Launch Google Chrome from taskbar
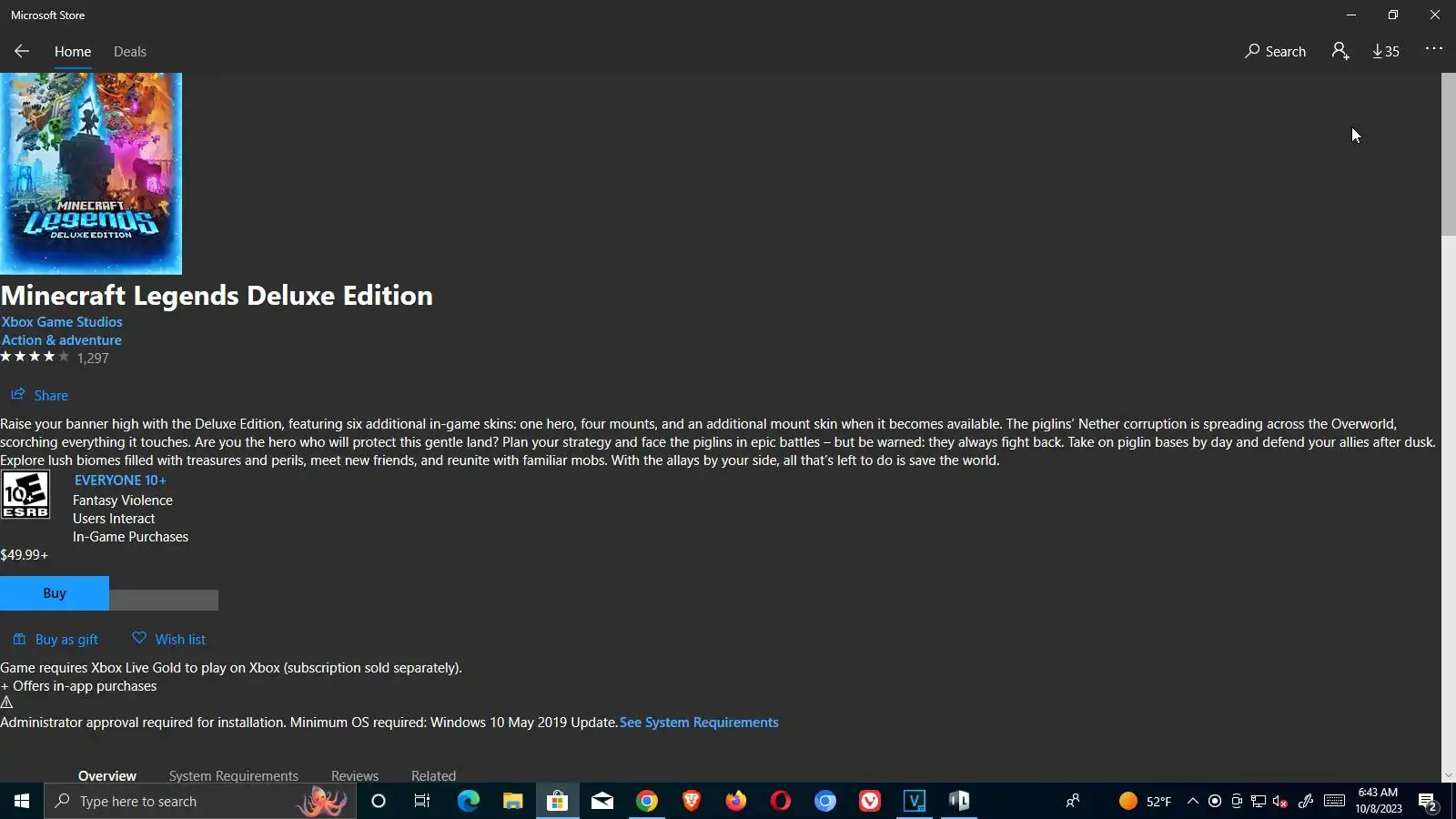The height and width of the screenshot is (819, 1456). coord(646,801)
